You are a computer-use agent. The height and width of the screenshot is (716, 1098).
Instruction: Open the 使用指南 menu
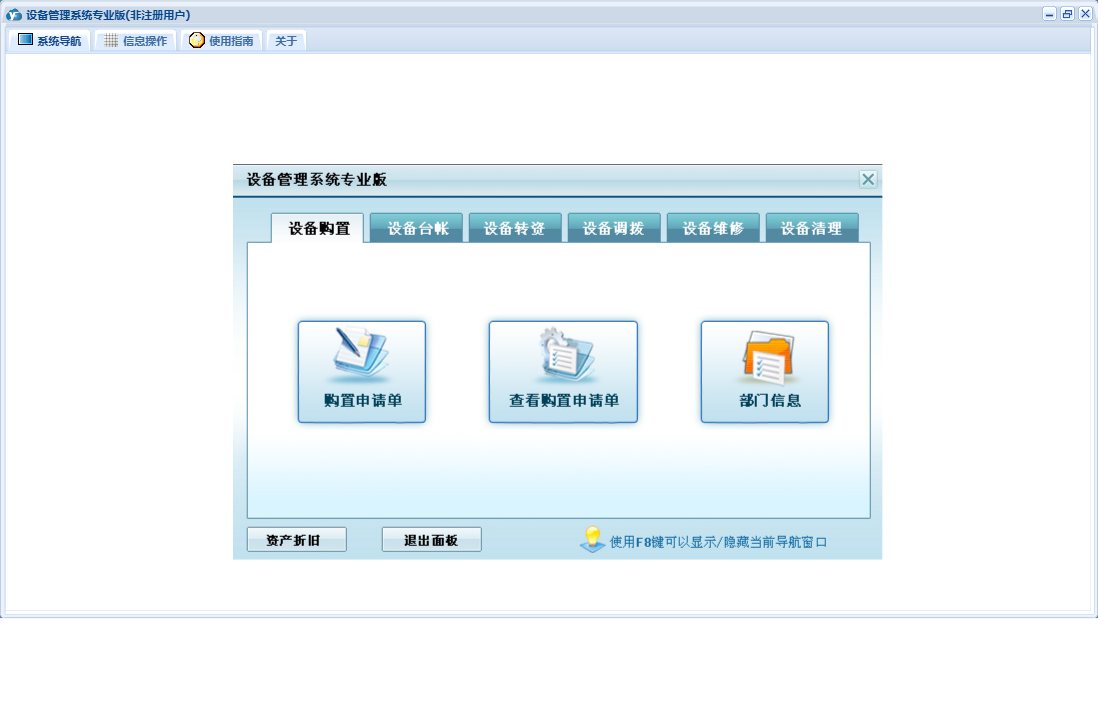pyautogui.click(x=221, y=41)
